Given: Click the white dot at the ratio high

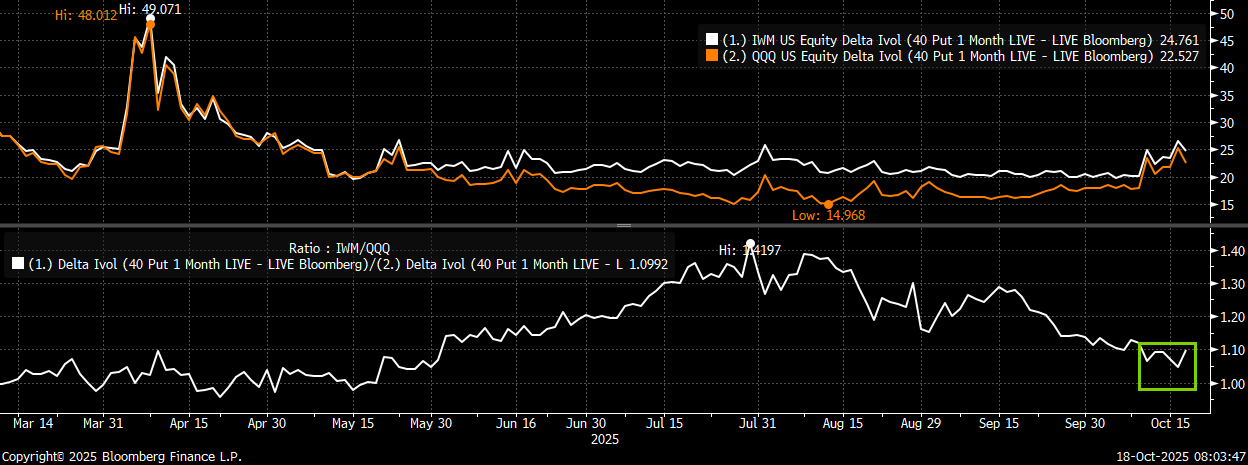Looking at the screenshot, I should pos(750,243).
